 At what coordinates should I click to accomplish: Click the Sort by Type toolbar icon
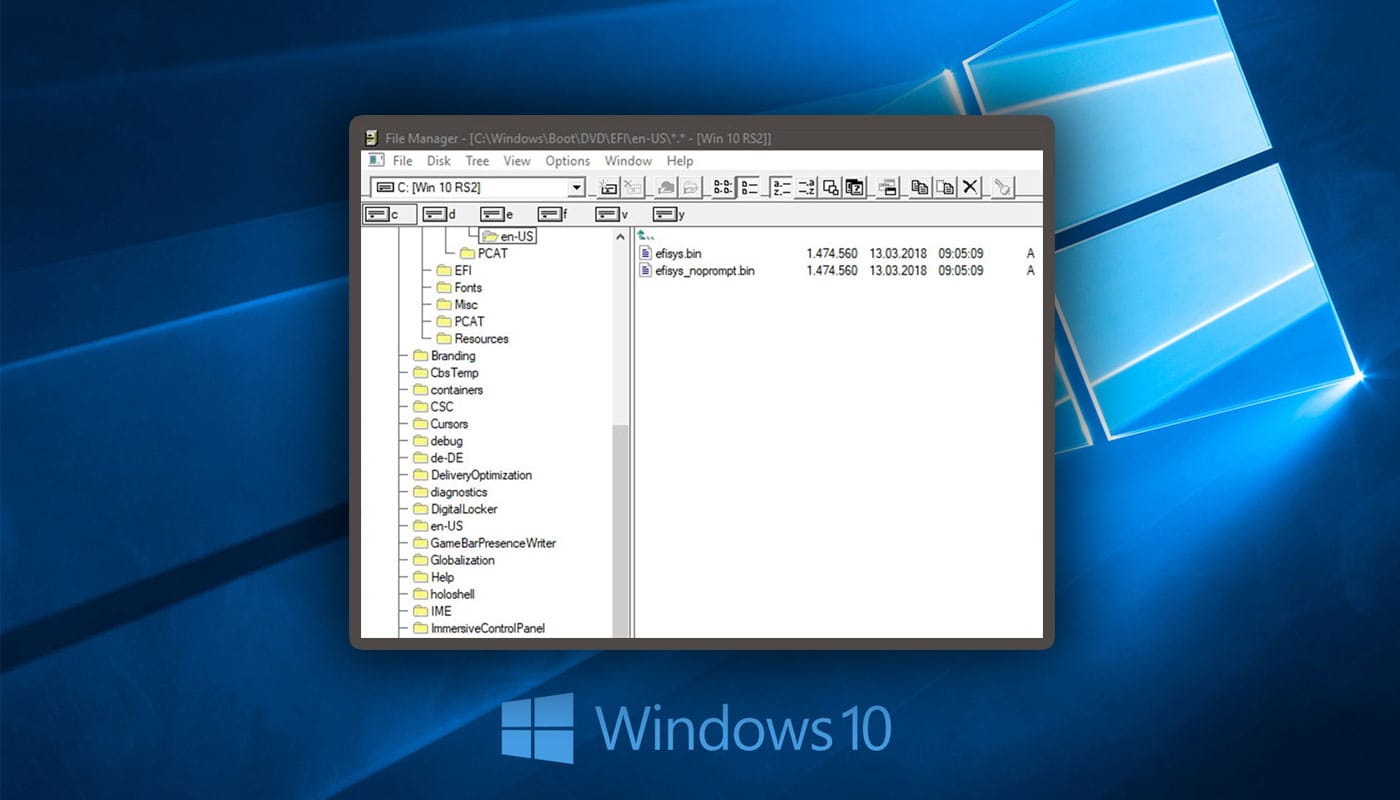[x=807, y=187]
